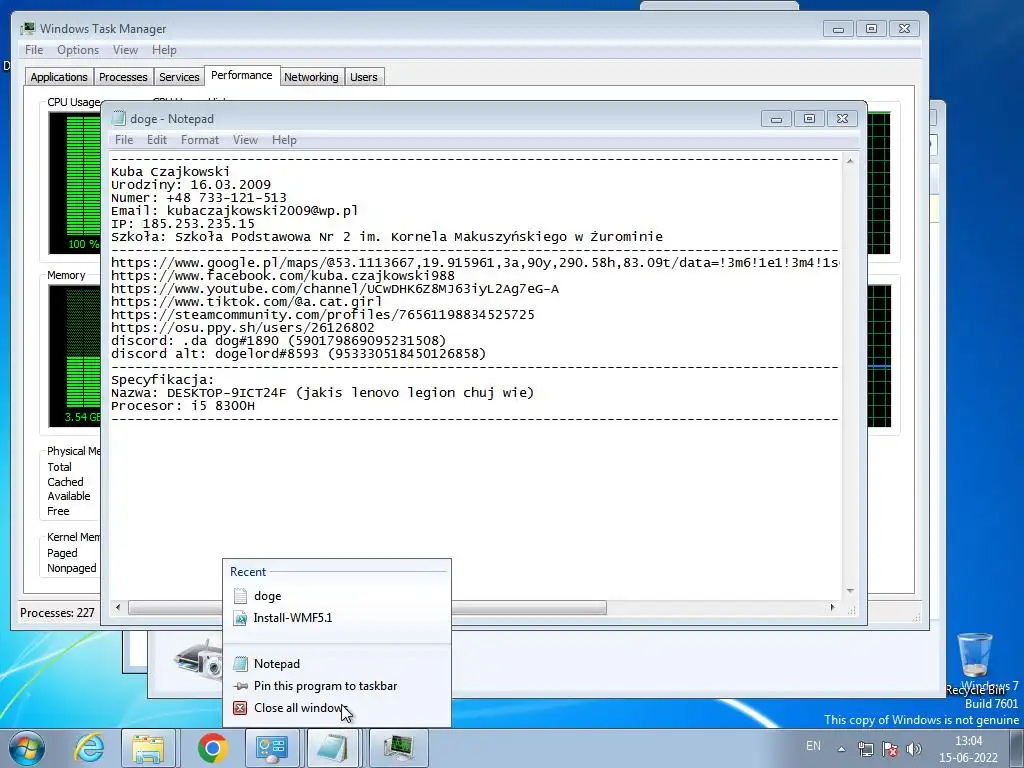Open Task Manager's File menu
The height and width of the screenshot is (768, 1024).
point(34,50)
